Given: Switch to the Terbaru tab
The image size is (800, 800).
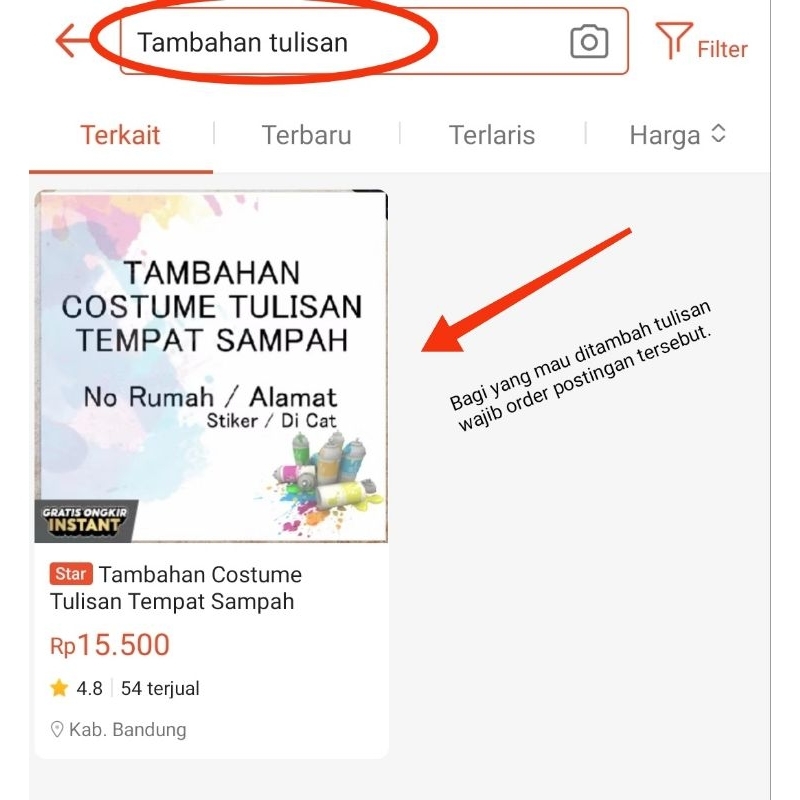Looking at the screenshot, I should point(306,135).
